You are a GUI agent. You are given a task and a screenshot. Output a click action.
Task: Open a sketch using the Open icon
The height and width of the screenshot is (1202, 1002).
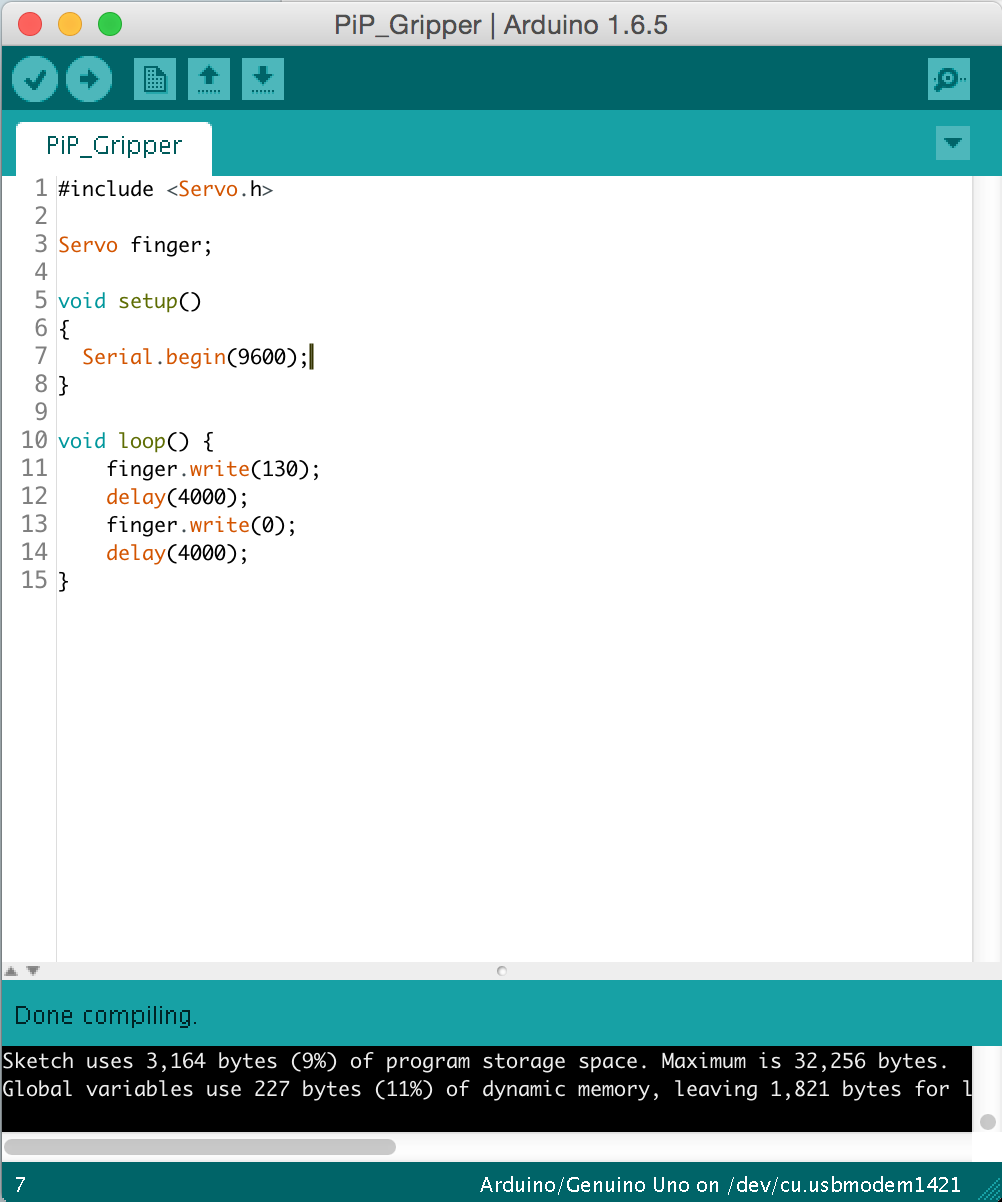(209, 79)
